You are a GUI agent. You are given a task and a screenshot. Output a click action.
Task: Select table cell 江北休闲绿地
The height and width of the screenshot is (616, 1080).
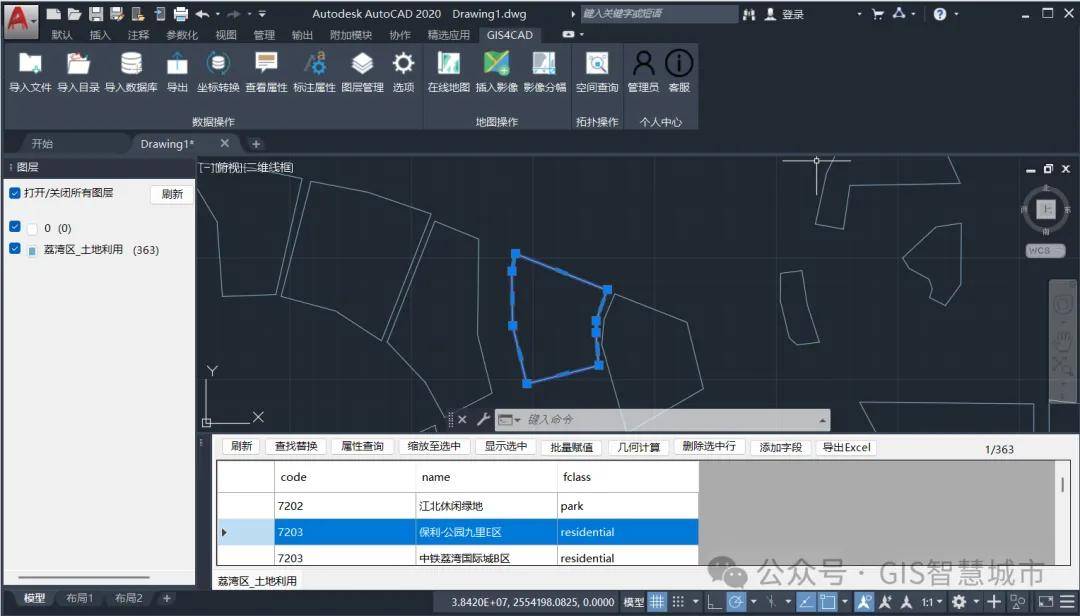pos(486,506)
